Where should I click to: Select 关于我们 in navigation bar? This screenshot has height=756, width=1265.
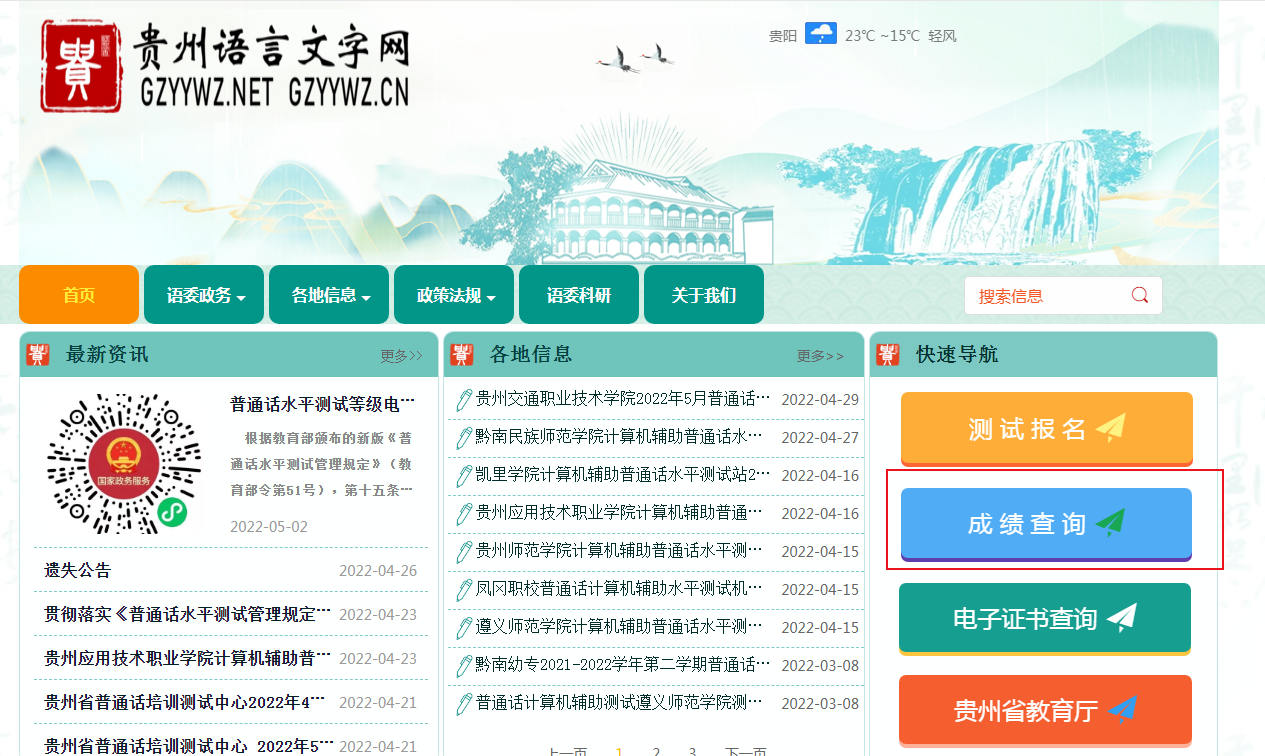pos(703,295)
